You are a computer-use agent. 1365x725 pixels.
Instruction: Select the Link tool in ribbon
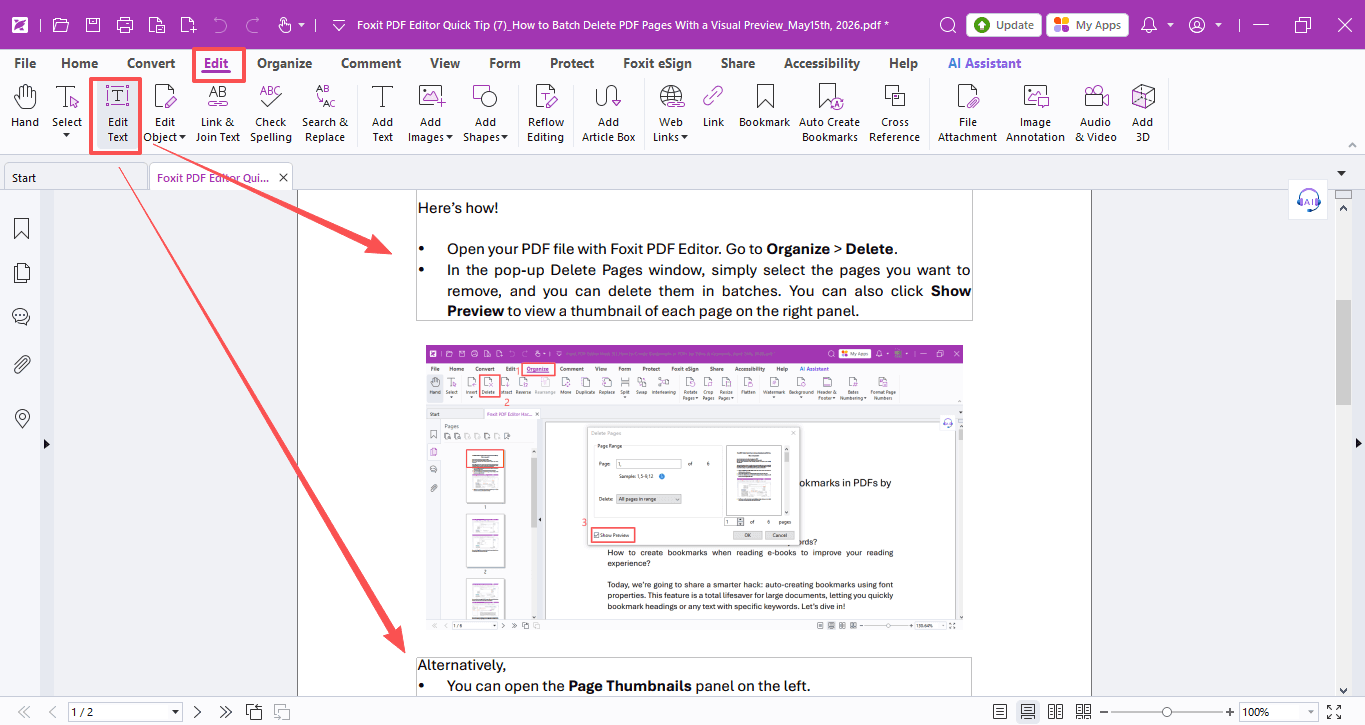click(713, 108)
